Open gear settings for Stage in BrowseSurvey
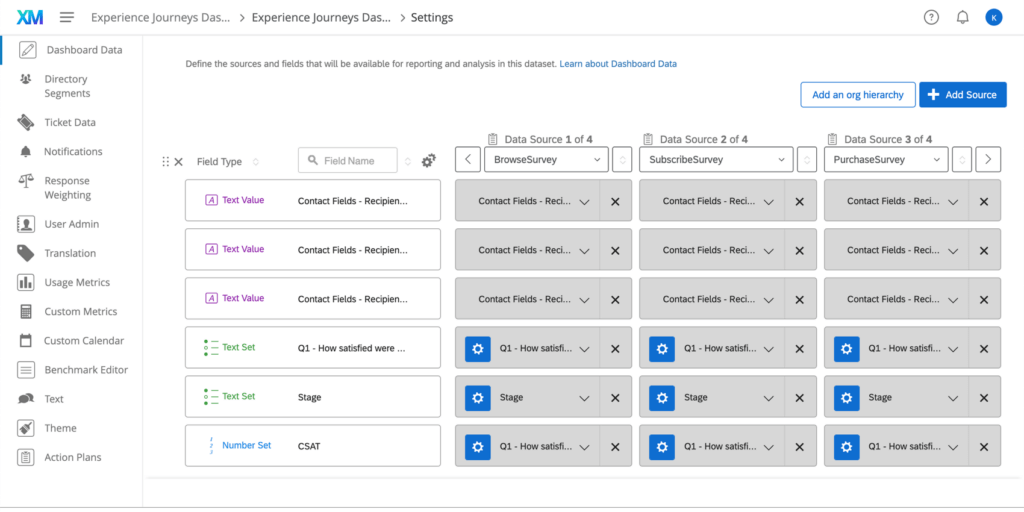The height and width of the screenshot is (512, 1024). [x=478, y=397]
